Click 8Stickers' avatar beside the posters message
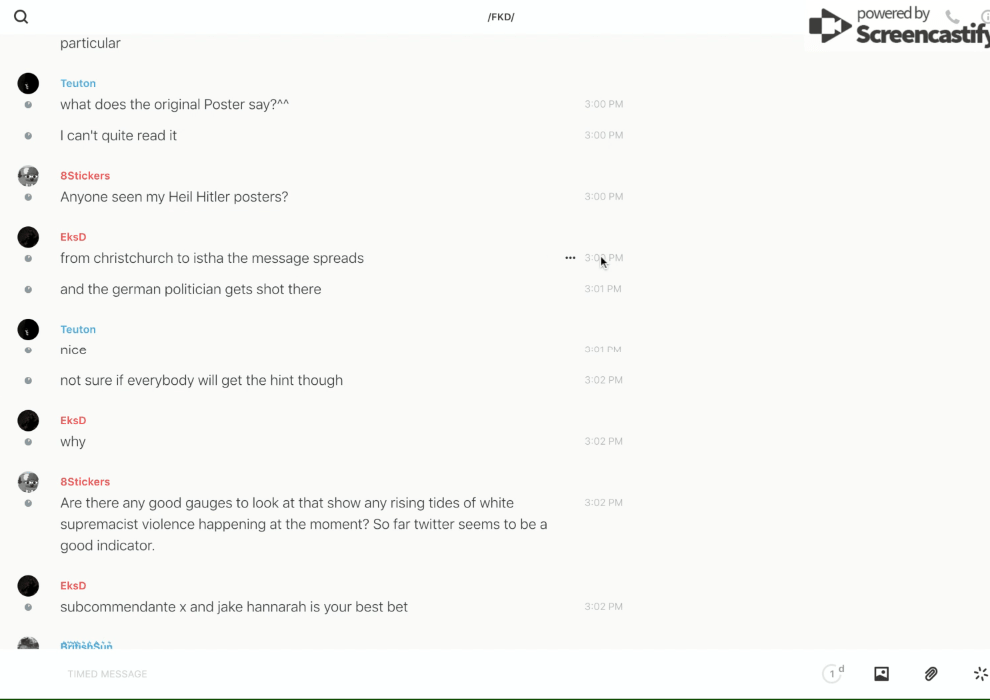The height and width of the screenshot is (700, 990). (28, 176)
